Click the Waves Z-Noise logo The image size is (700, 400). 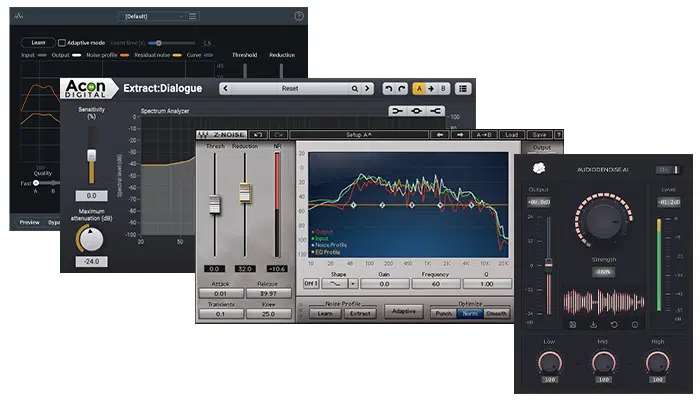(222, 134)
